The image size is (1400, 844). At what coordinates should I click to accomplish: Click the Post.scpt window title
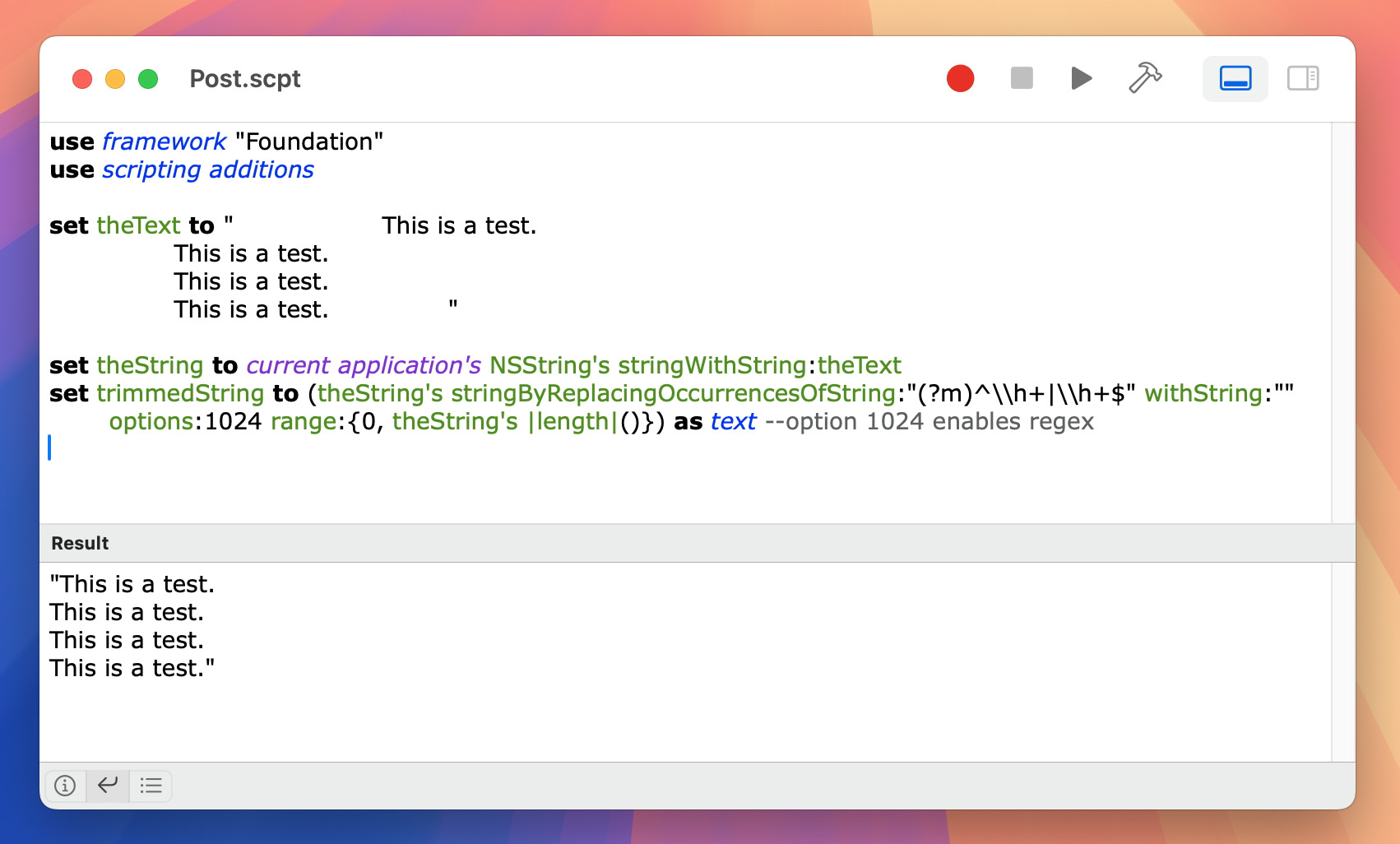click(x=245, y=79)
